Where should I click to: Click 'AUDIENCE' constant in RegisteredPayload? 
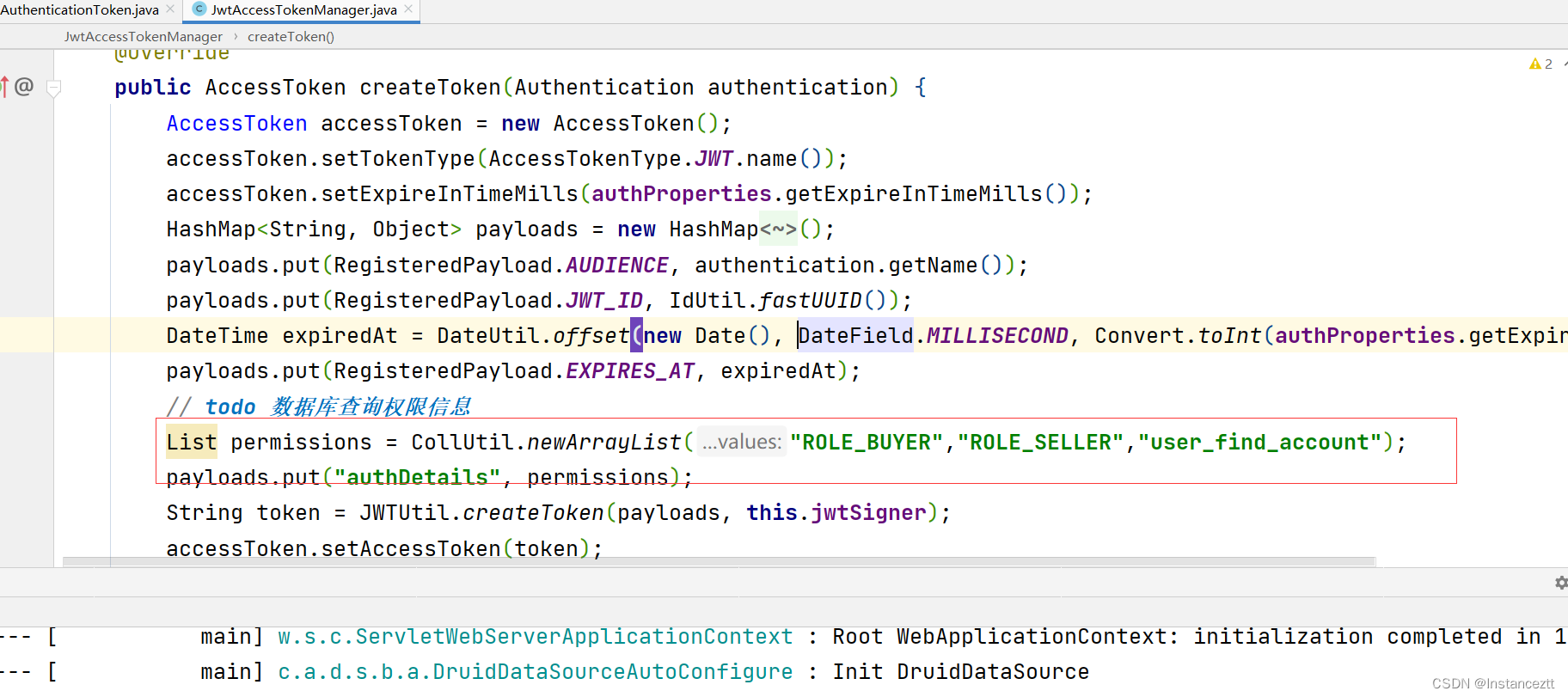click(617, 266)
